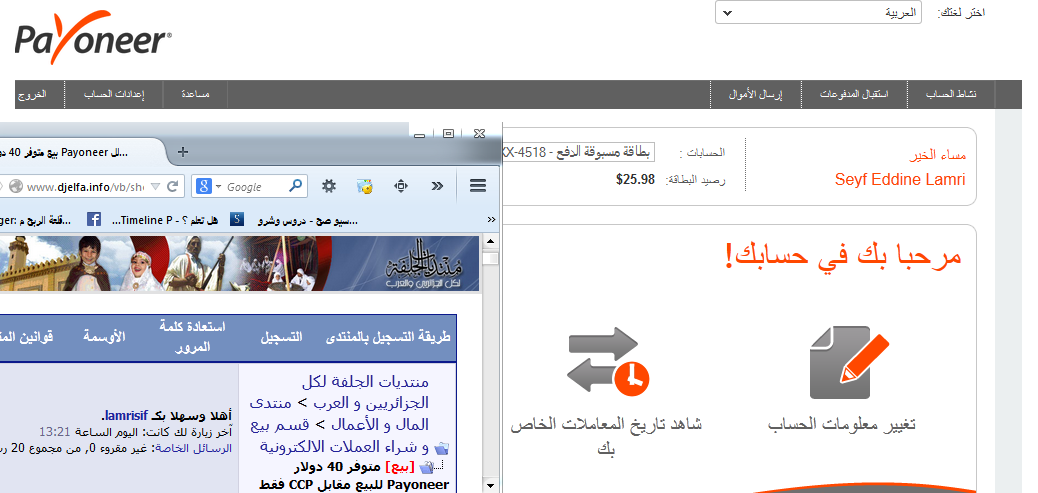The width and height of the screenshot is (1038, 493).
Task: Click the forum page scrollbar down arrow
Action: pos(491,486)
